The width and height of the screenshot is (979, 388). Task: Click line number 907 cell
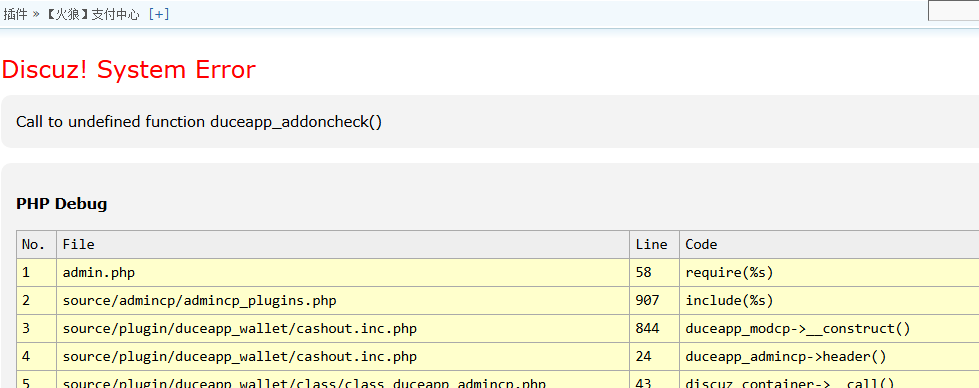[x=654, y=301]
